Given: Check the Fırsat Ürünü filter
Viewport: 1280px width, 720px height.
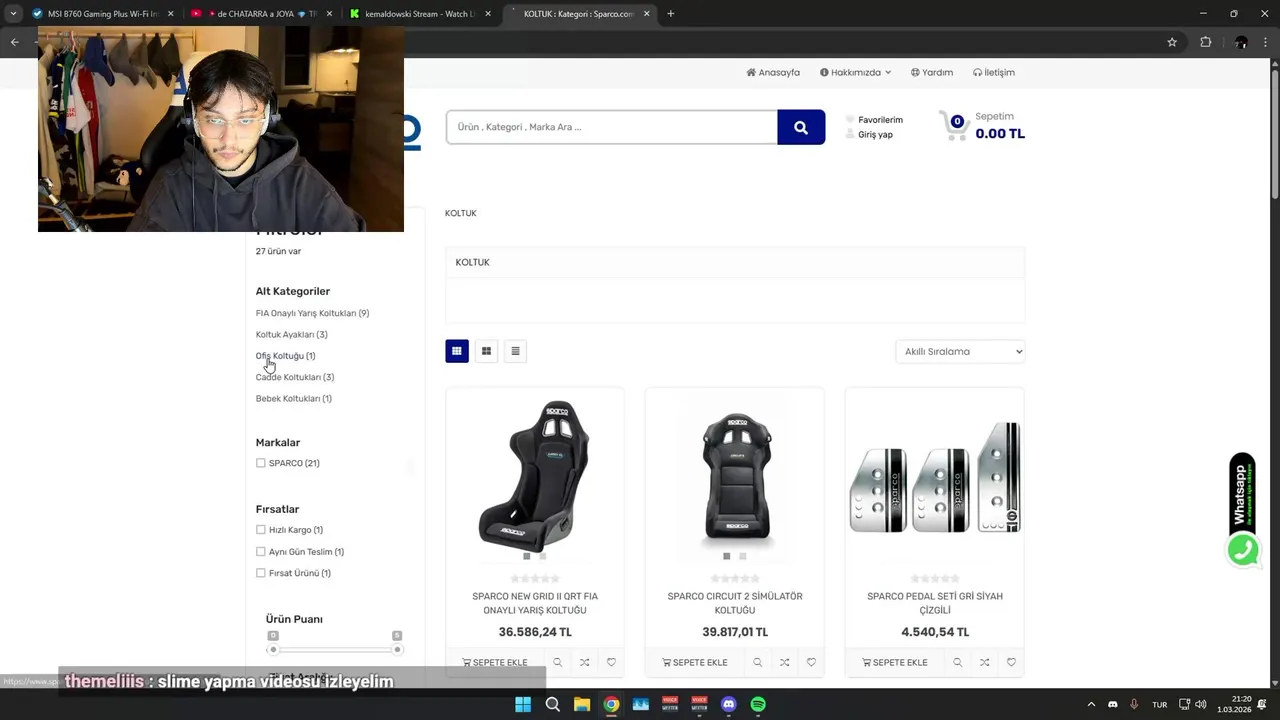Looking at the screenshot, I should 261,573.
